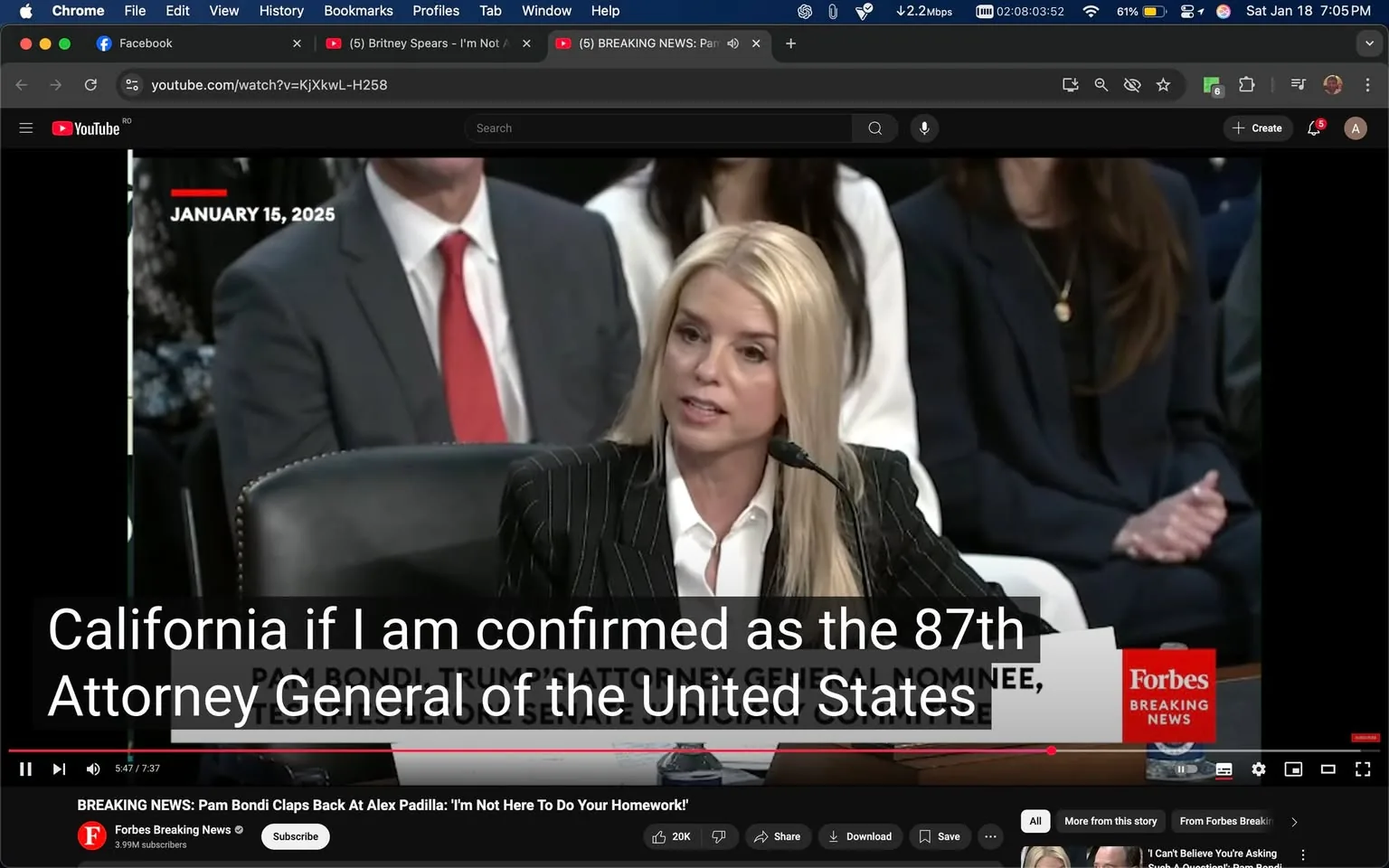
Task: Click the Share button
Action: pyautogui.click(x=778, y=836)
